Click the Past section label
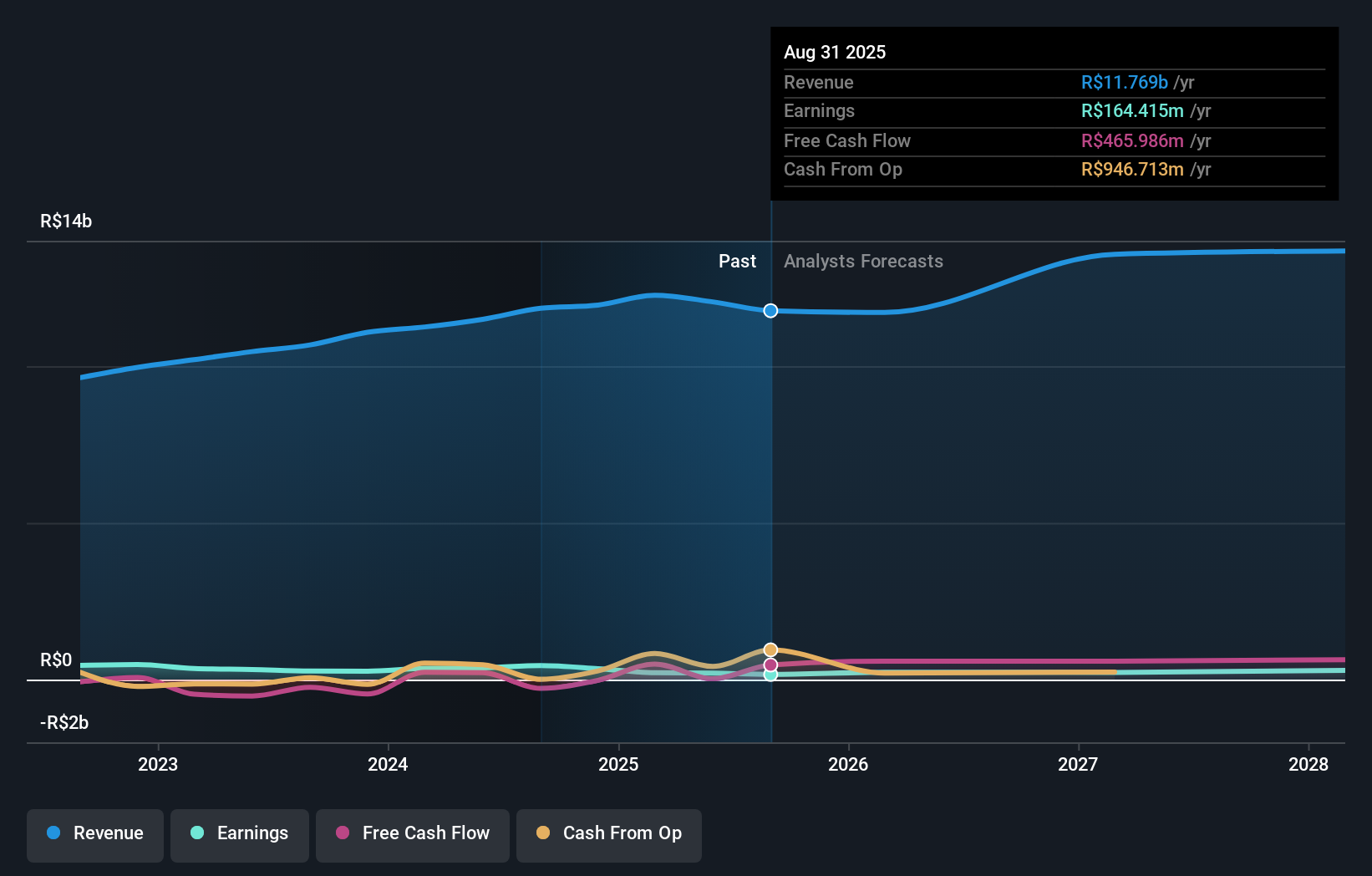This screenshot has height=876, width=1372. (737, 262)
